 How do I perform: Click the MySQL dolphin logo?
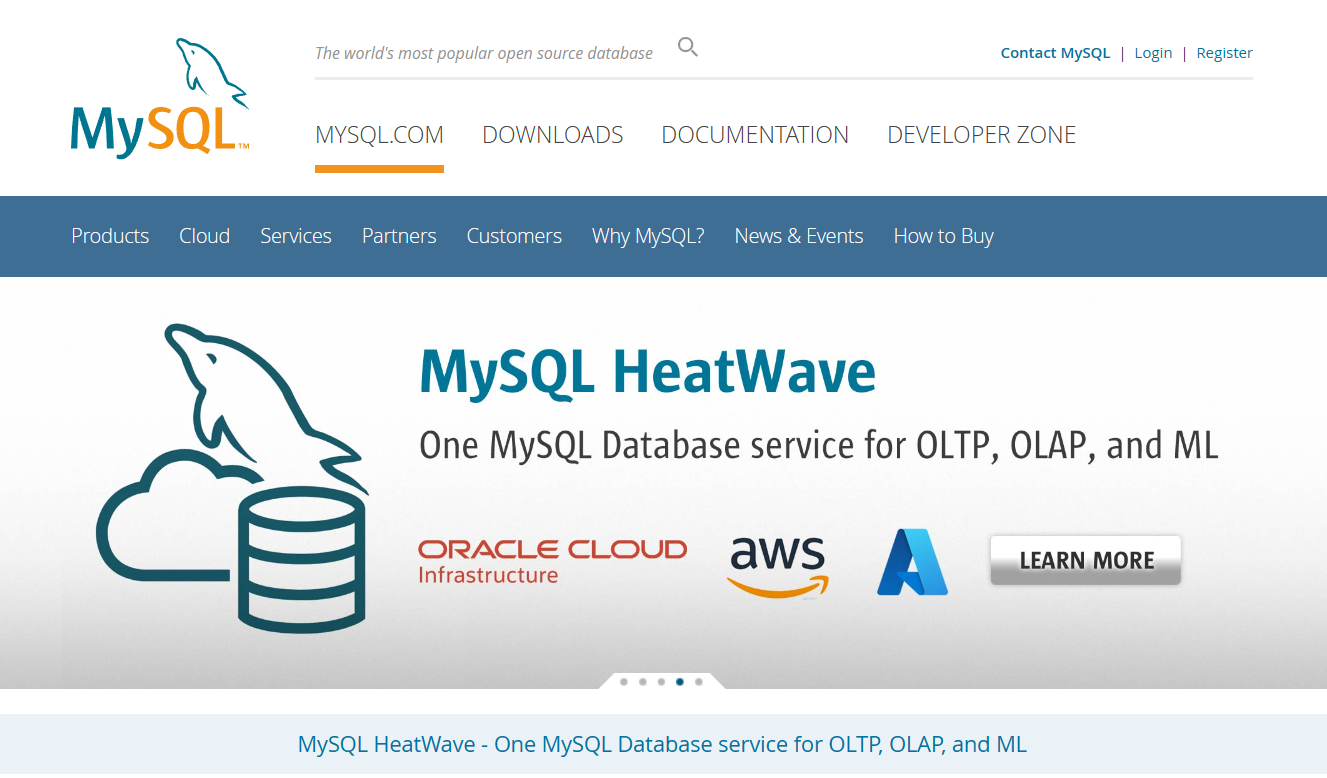[x=160, y=98]
